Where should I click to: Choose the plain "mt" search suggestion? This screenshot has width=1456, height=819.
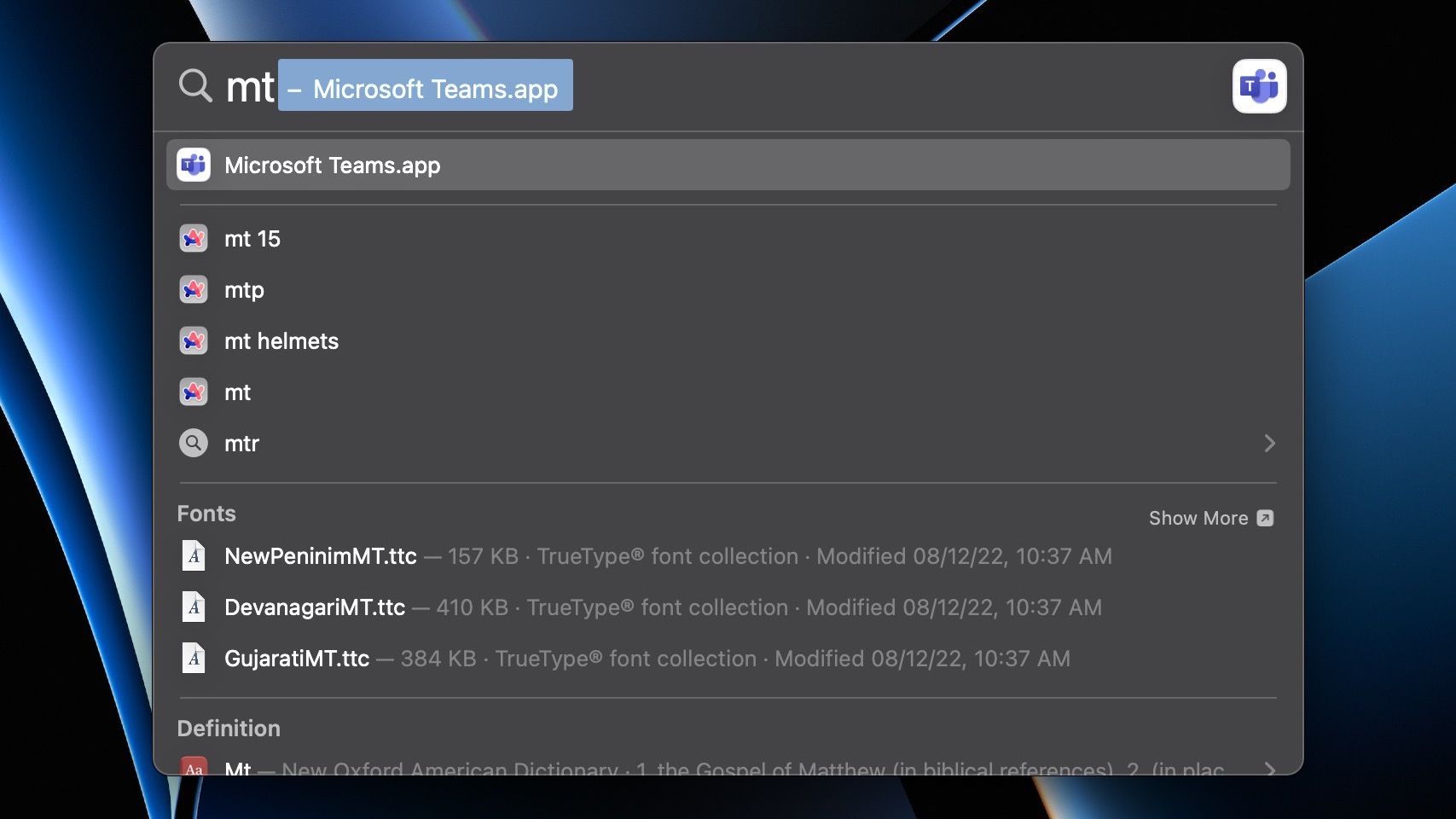[x=237, y=392]
